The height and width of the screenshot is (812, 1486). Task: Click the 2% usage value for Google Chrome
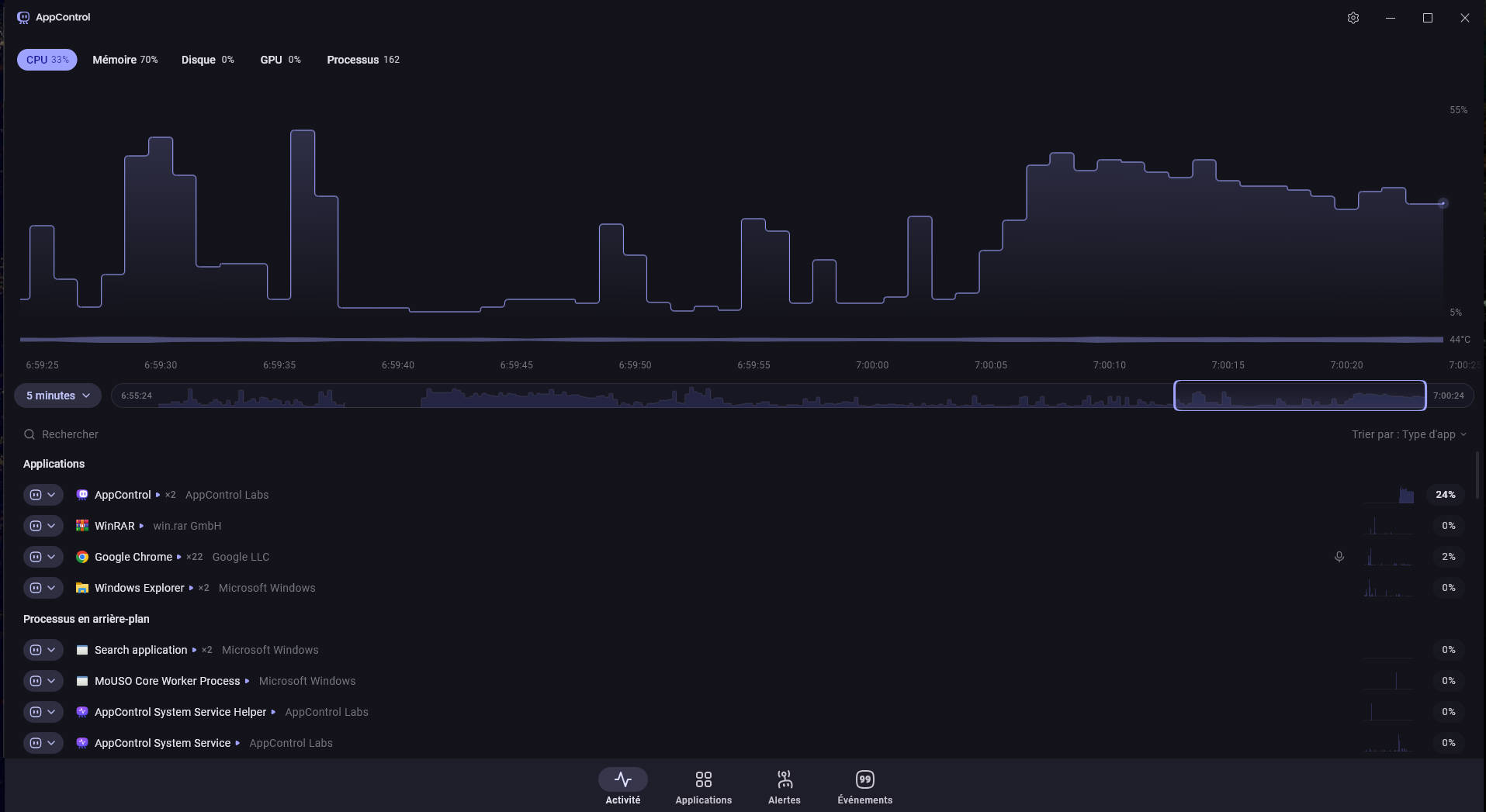pos(1449,557)
